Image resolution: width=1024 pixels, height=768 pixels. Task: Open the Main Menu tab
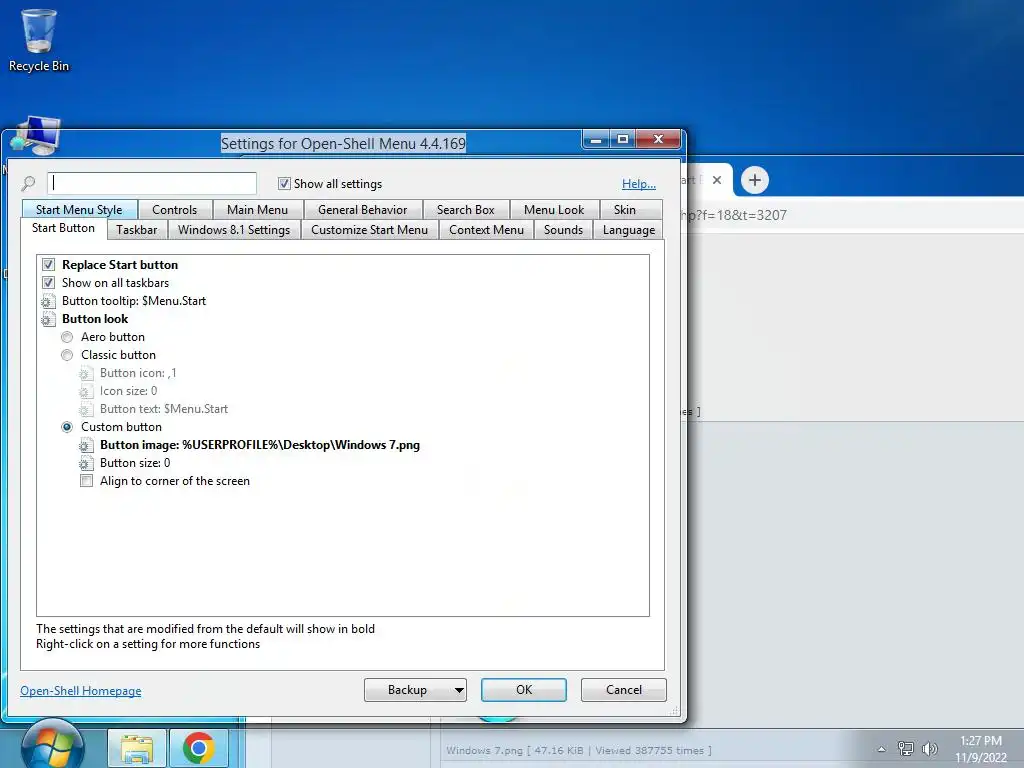(x=257, y=210)
